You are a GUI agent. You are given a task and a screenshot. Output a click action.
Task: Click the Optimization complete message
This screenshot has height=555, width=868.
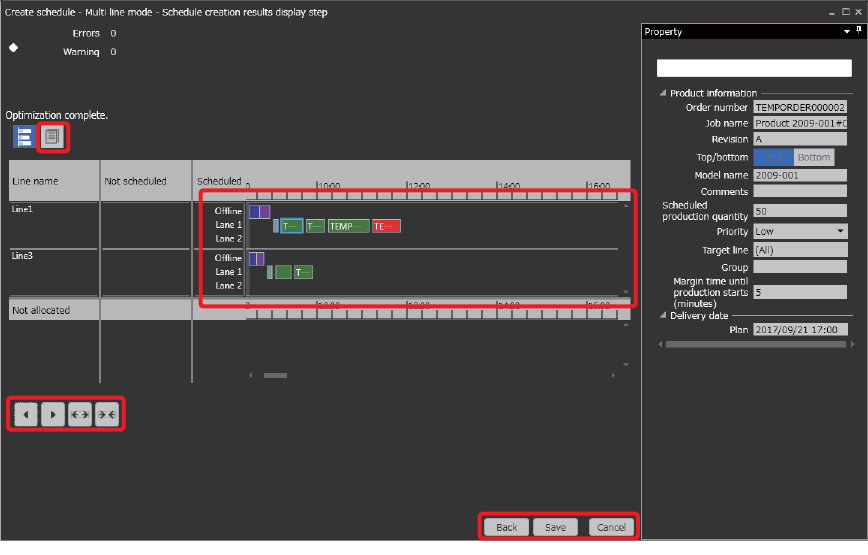pos(56,115)
